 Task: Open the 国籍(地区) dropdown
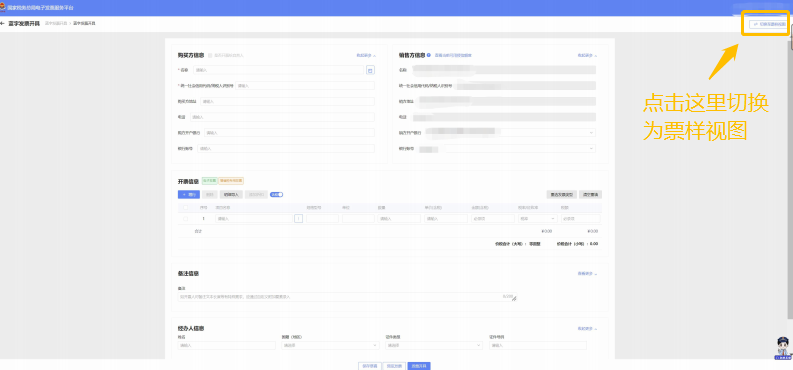tap(330, 345)
